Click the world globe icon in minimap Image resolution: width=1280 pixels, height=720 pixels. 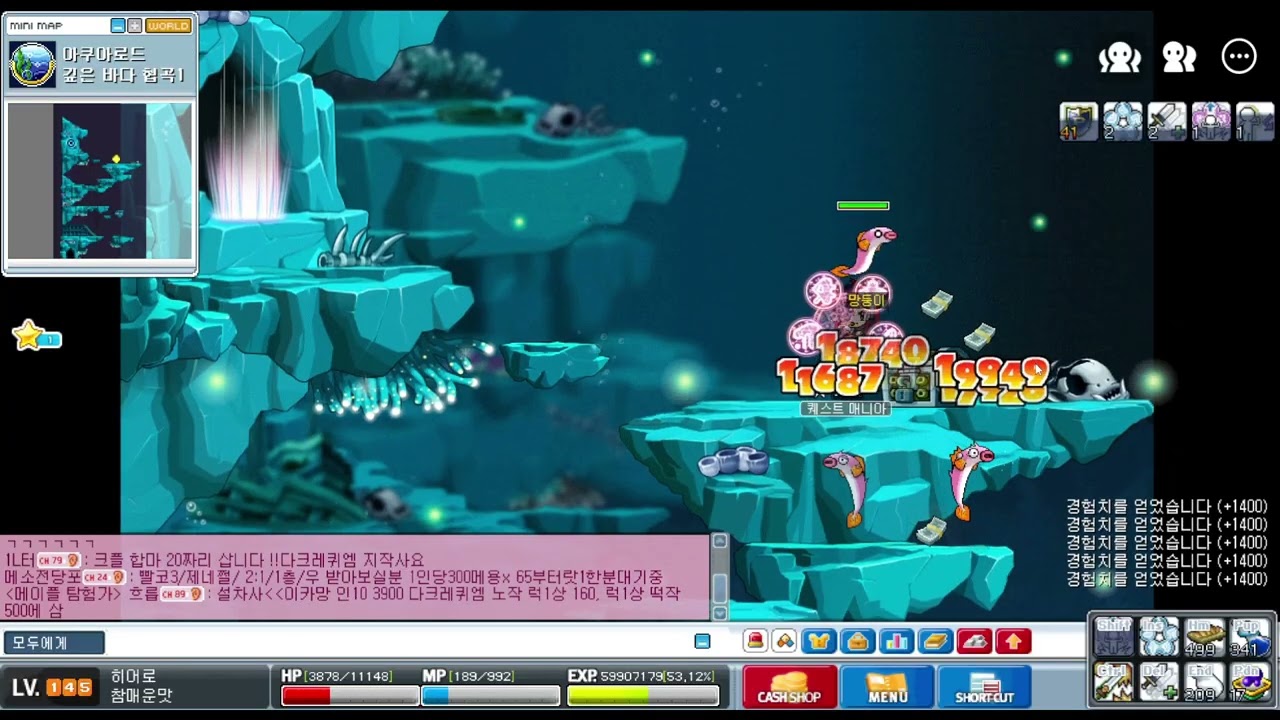(32, 65)
